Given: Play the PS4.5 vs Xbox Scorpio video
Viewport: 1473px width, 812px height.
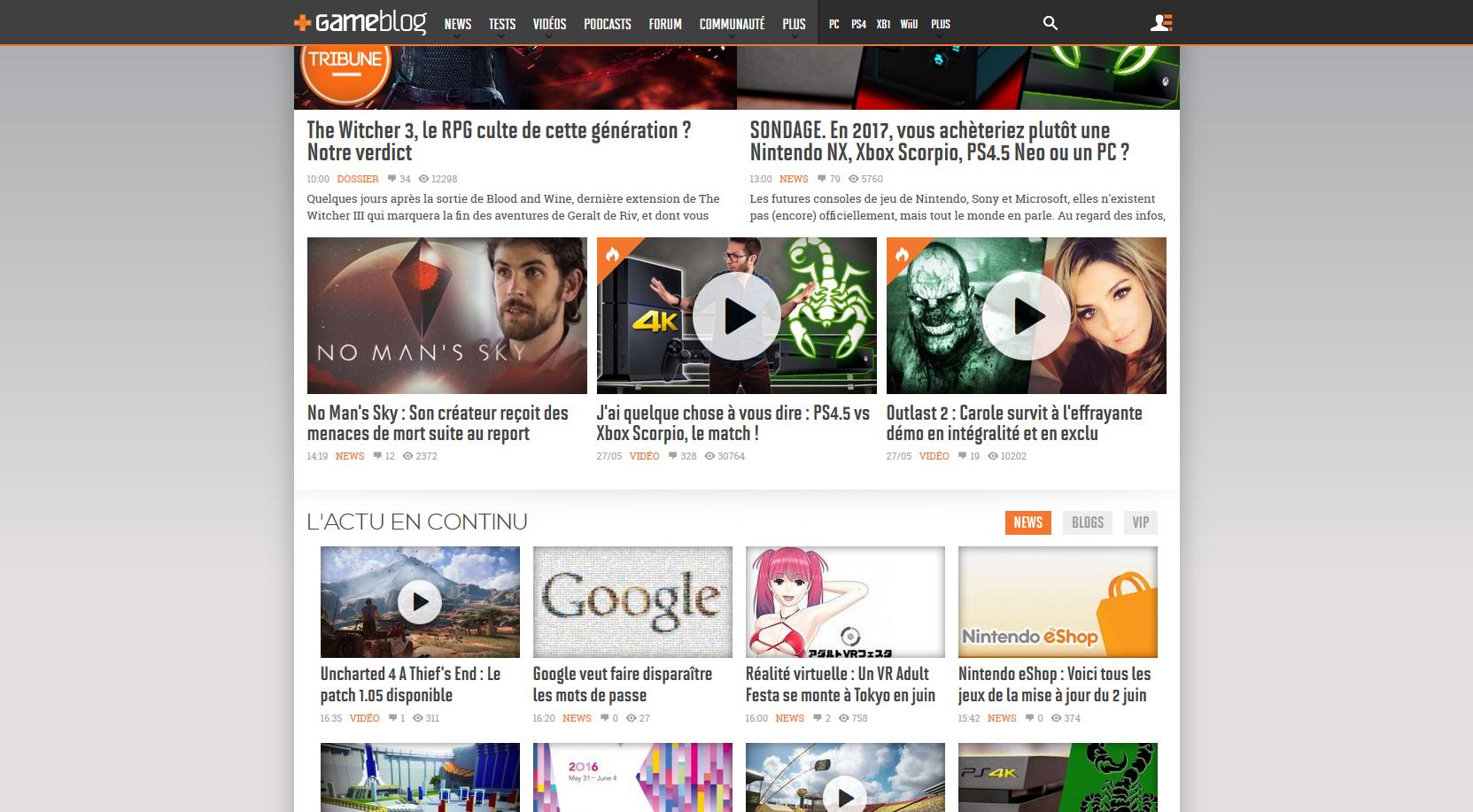Looking at the screenshot, I should pyautogui.click(x=737, y=316).
